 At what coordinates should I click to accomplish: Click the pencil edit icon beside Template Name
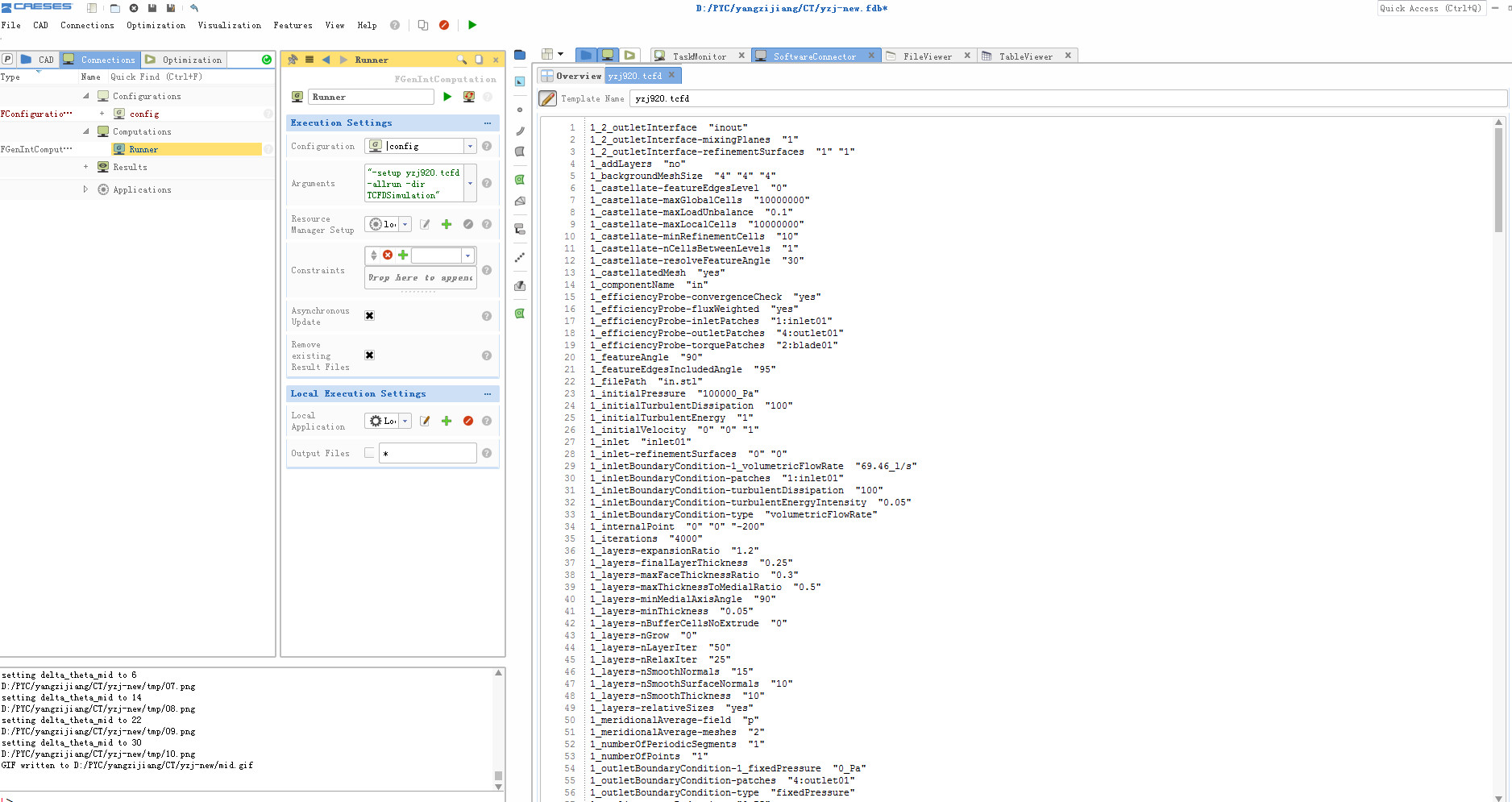(548, 98)
